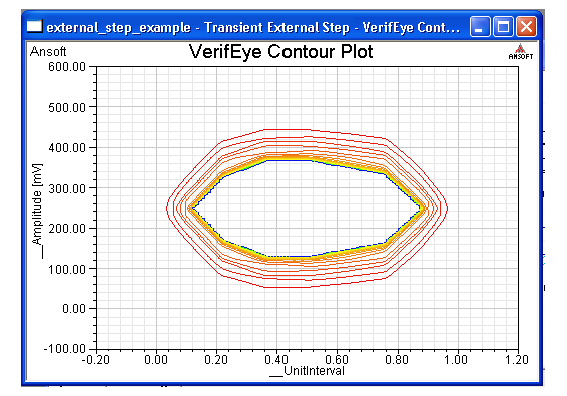Maximize the VerifEye Contour Plot window

(503, 27)
